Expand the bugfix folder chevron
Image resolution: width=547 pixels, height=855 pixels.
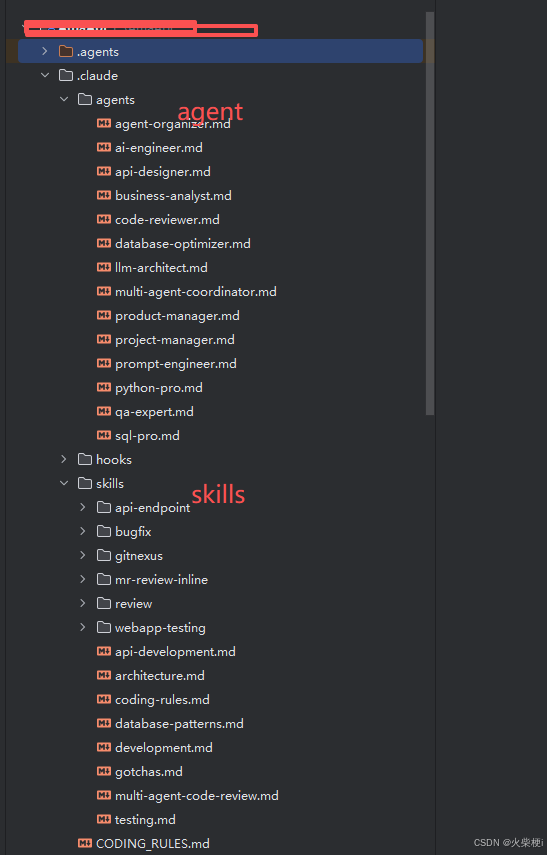tap(83, 531)
